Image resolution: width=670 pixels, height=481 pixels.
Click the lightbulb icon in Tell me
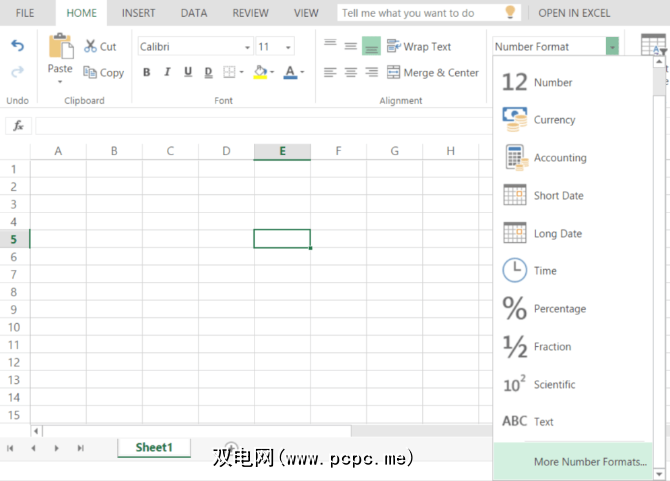[510, 12]
